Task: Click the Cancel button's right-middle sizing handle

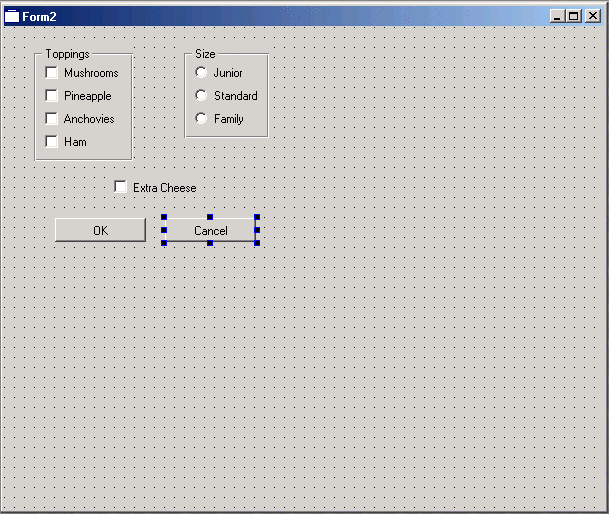Action: click(x=257, y=230)
